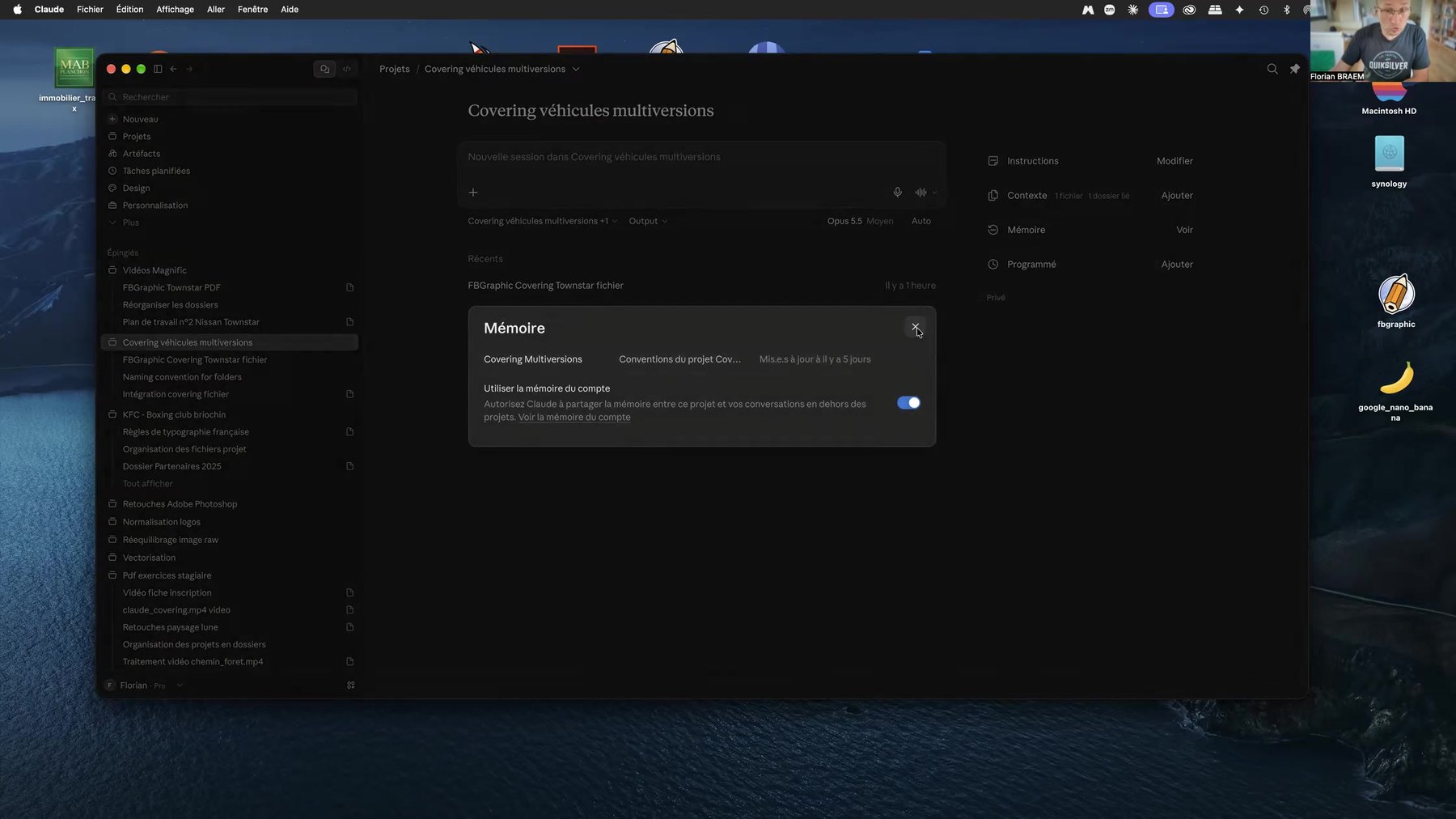
Task: Open the Output dropdown
Action: [x=648, y=221]
